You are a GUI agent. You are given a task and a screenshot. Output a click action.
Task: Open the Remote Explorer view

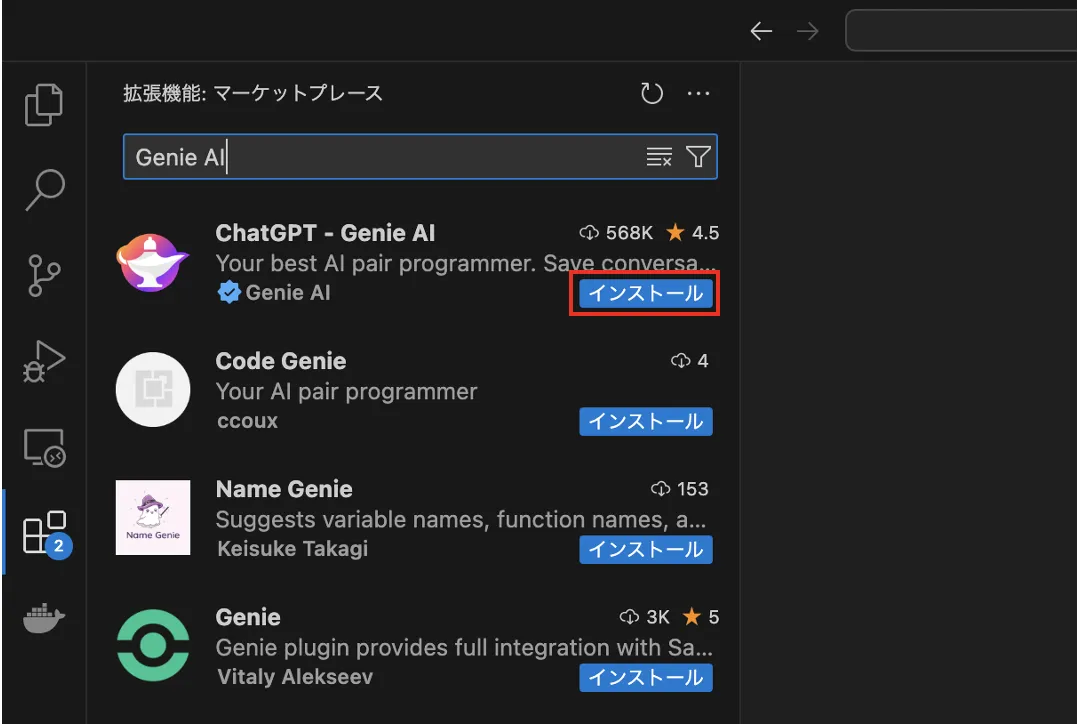44,448
